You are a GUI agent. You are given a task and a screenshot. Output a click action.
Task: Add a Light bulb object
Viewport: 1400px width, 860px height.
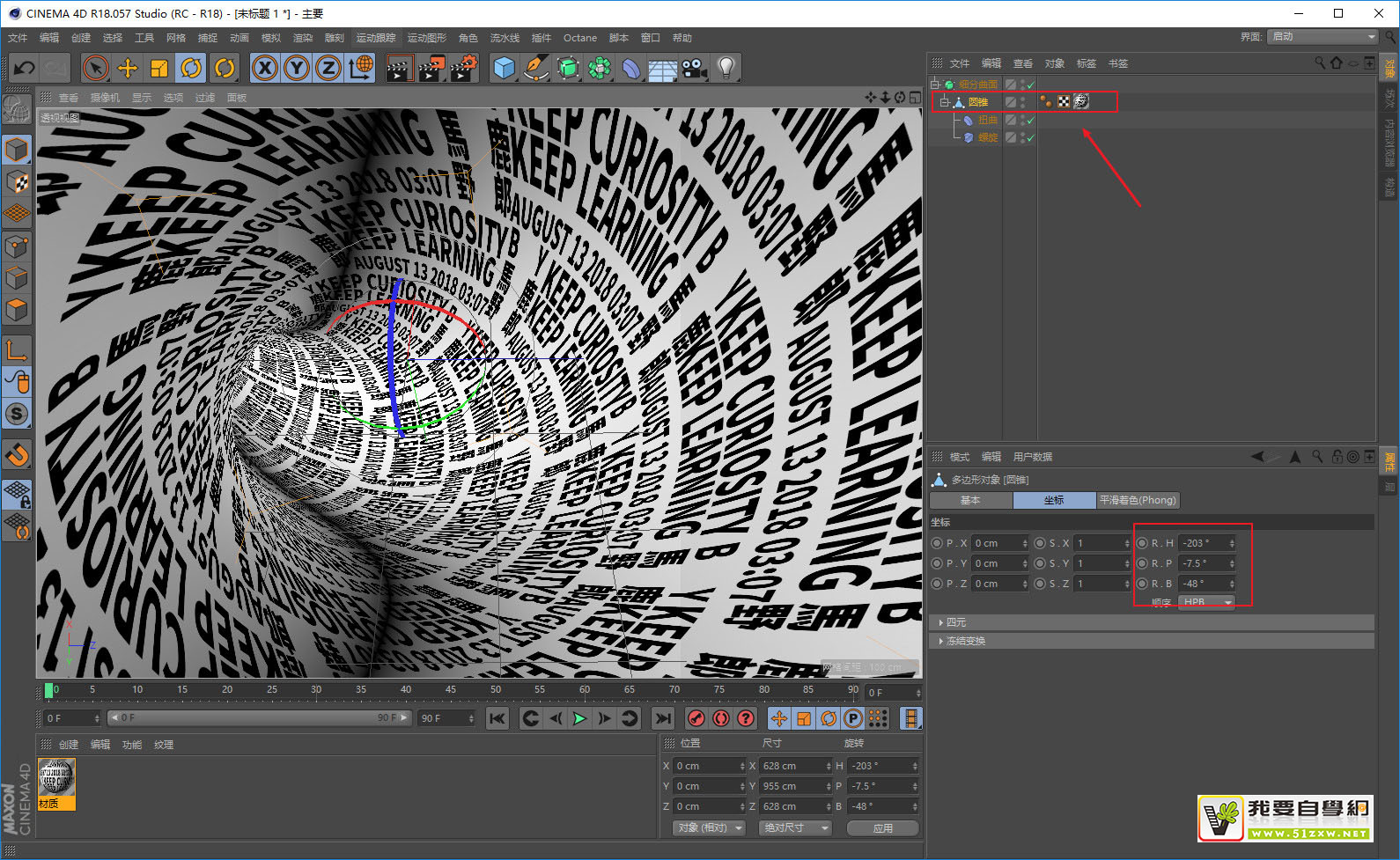(726, 68)
